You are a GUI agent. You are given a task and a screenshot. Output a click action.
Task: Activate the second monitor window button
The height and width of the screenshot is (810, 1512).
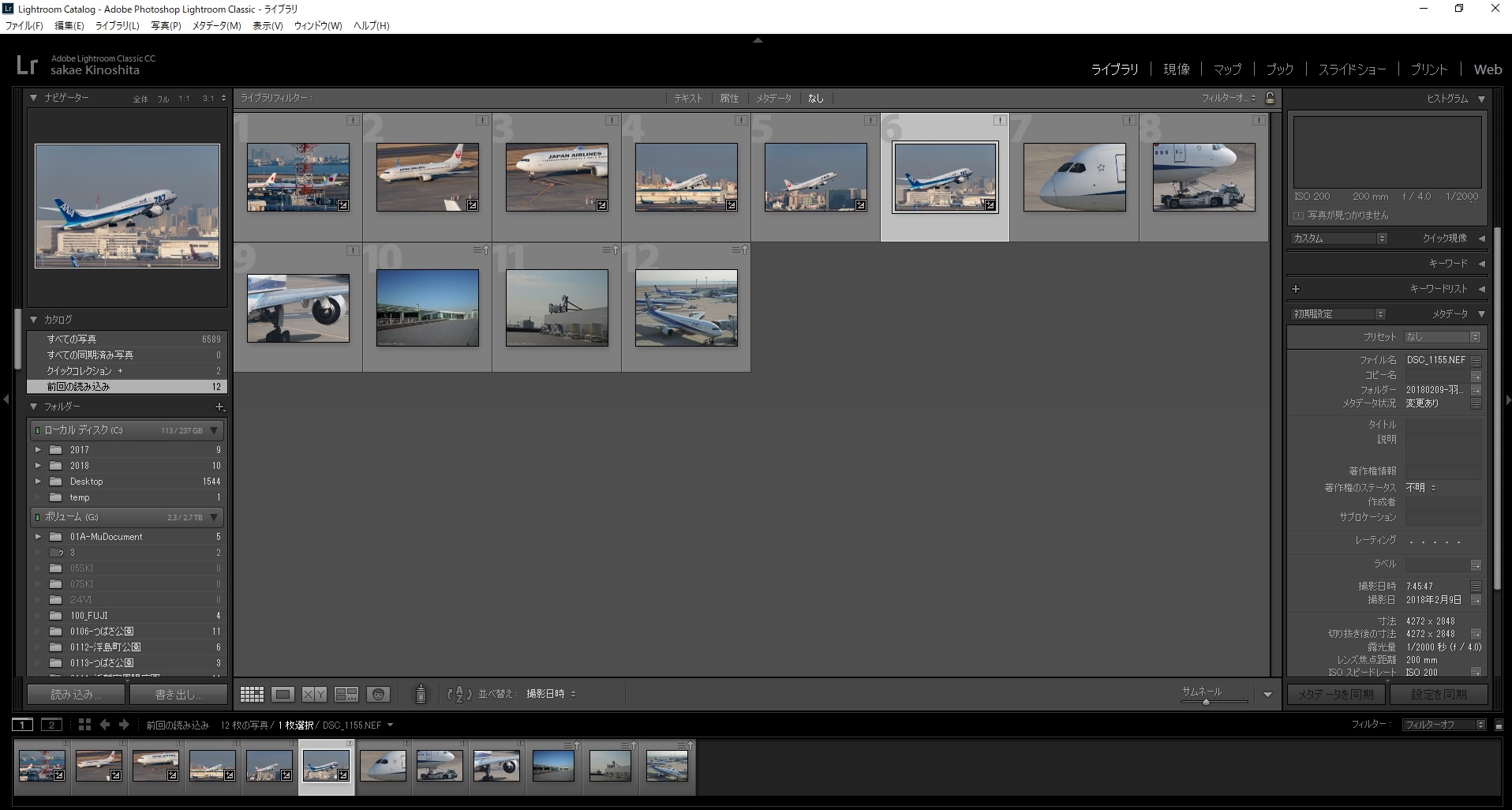[x=51, y=725]
